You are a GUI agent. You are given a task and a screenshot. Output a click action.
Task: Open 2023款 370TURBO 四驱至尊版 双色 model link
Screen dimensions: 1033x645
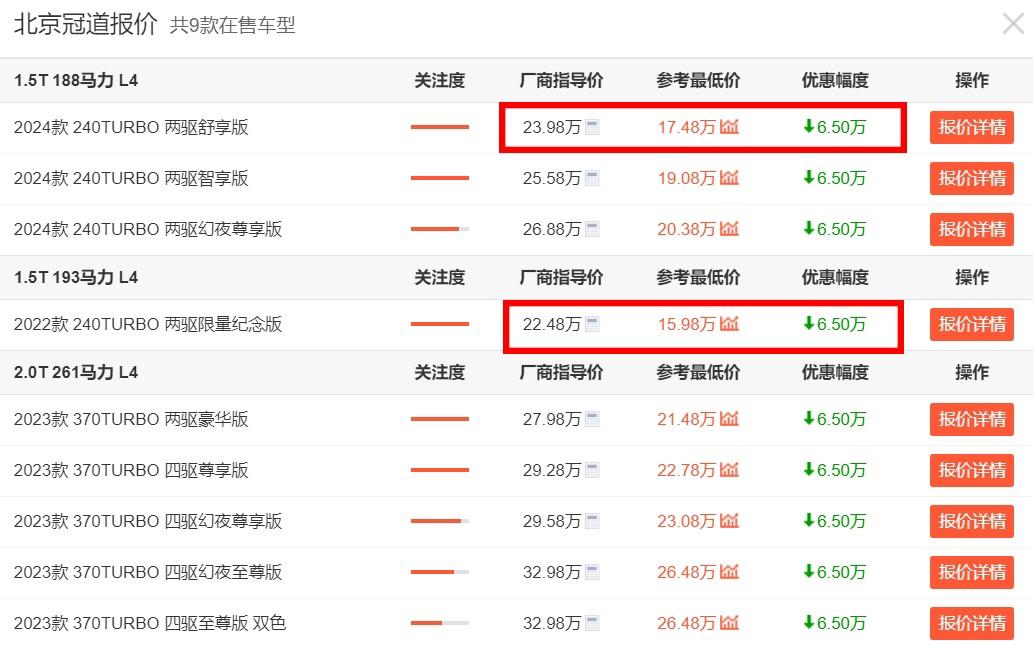point(150,623)
